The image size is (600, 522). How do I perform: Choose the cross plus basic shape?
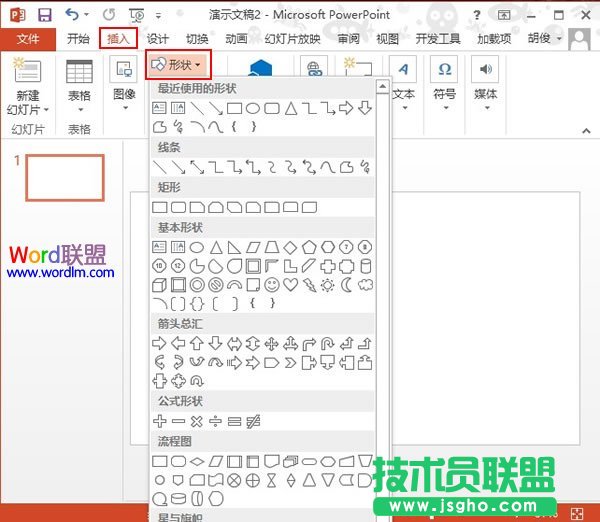(x=328, y=266)
